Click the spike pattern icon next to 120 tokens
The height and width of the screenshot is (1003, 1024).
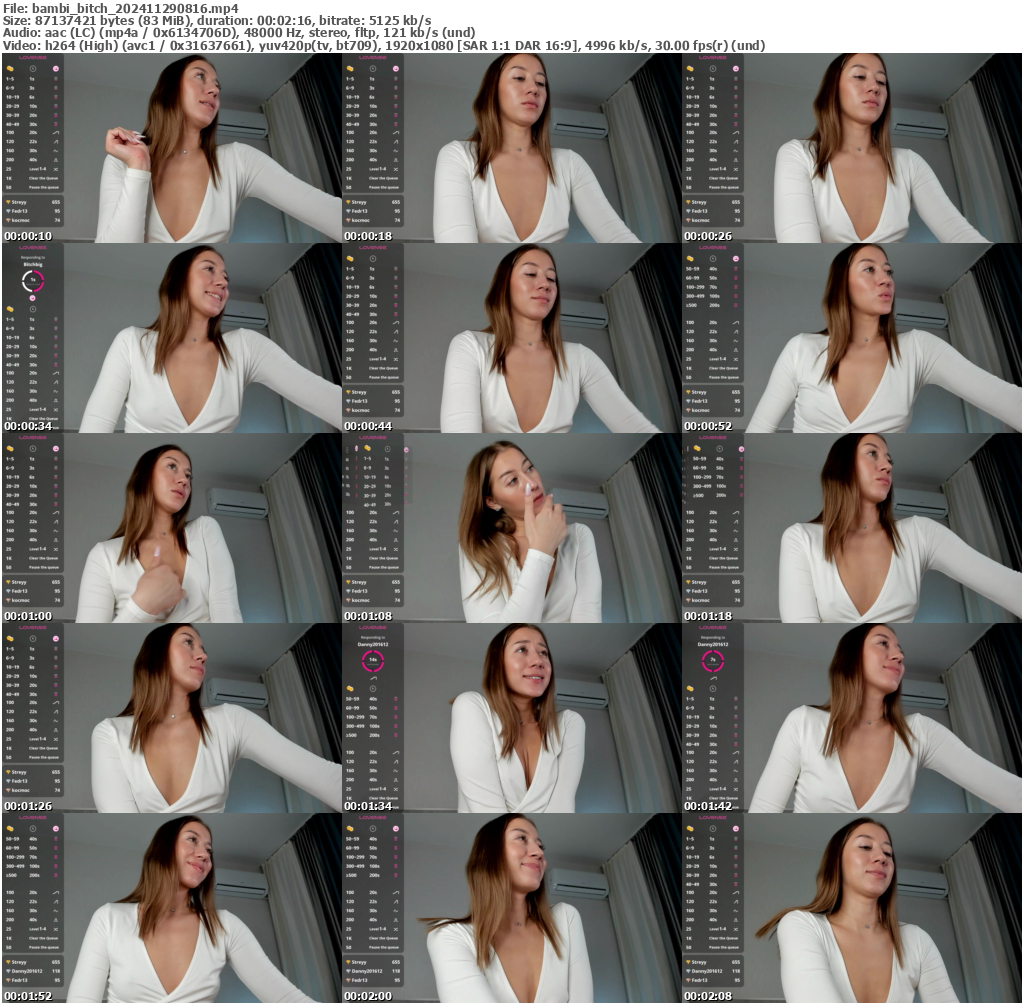point(55,141)
